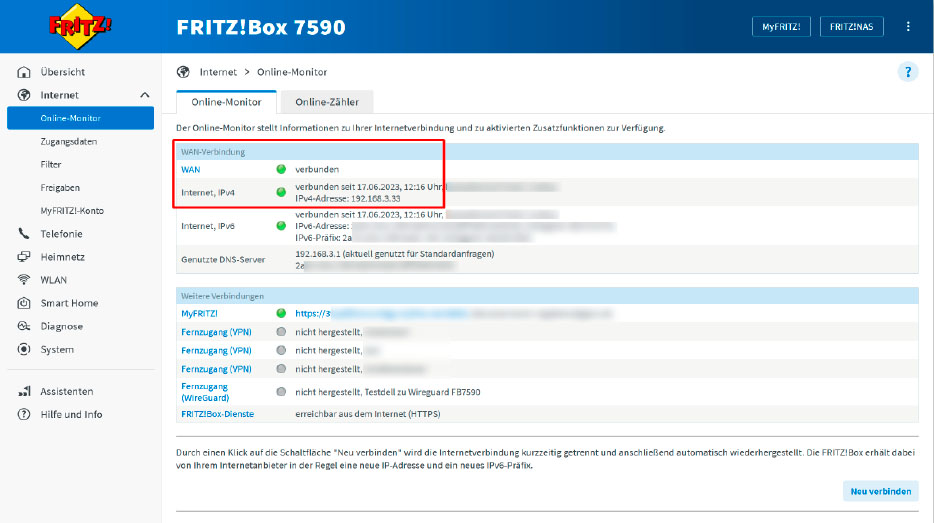Click the FRITZ!NAS header button
Viewport: 934px width, 523px height.
851,27
